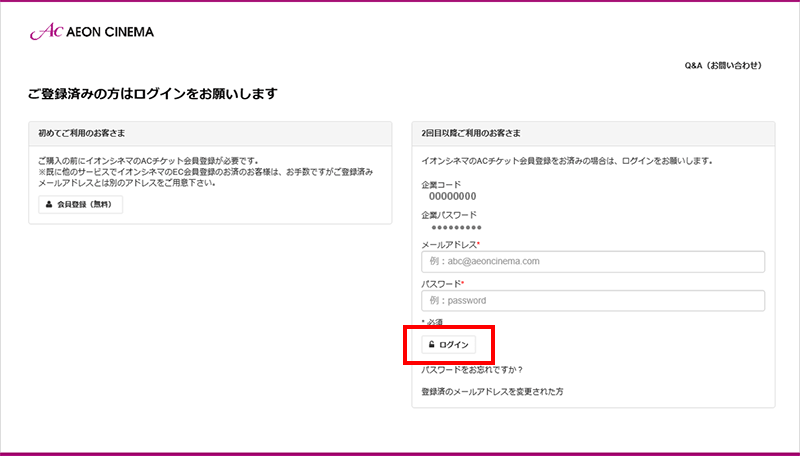
Task: Click the 企業コード value 00000000
Action: [452, 197]
